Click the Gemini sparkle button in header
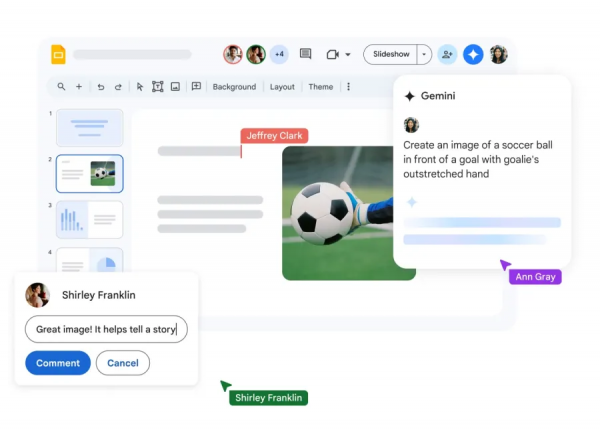Viewport: 600px width, 430px height. 473,54
